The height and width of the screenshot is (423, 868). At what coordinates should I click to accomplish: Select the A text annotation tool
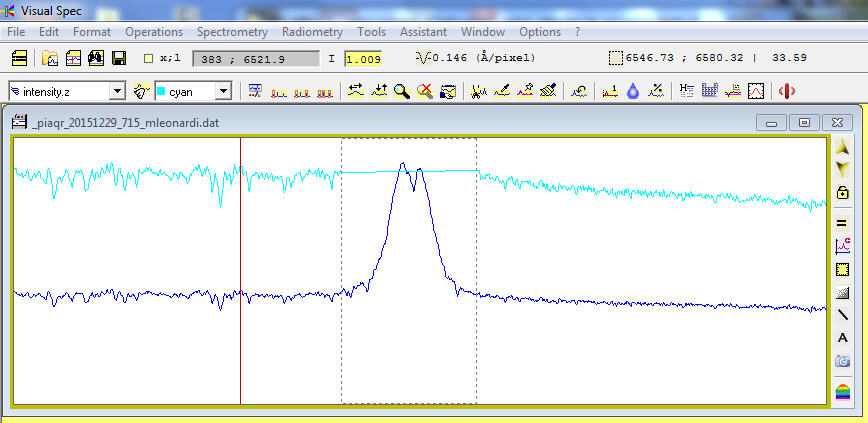(x=842, y=338)
